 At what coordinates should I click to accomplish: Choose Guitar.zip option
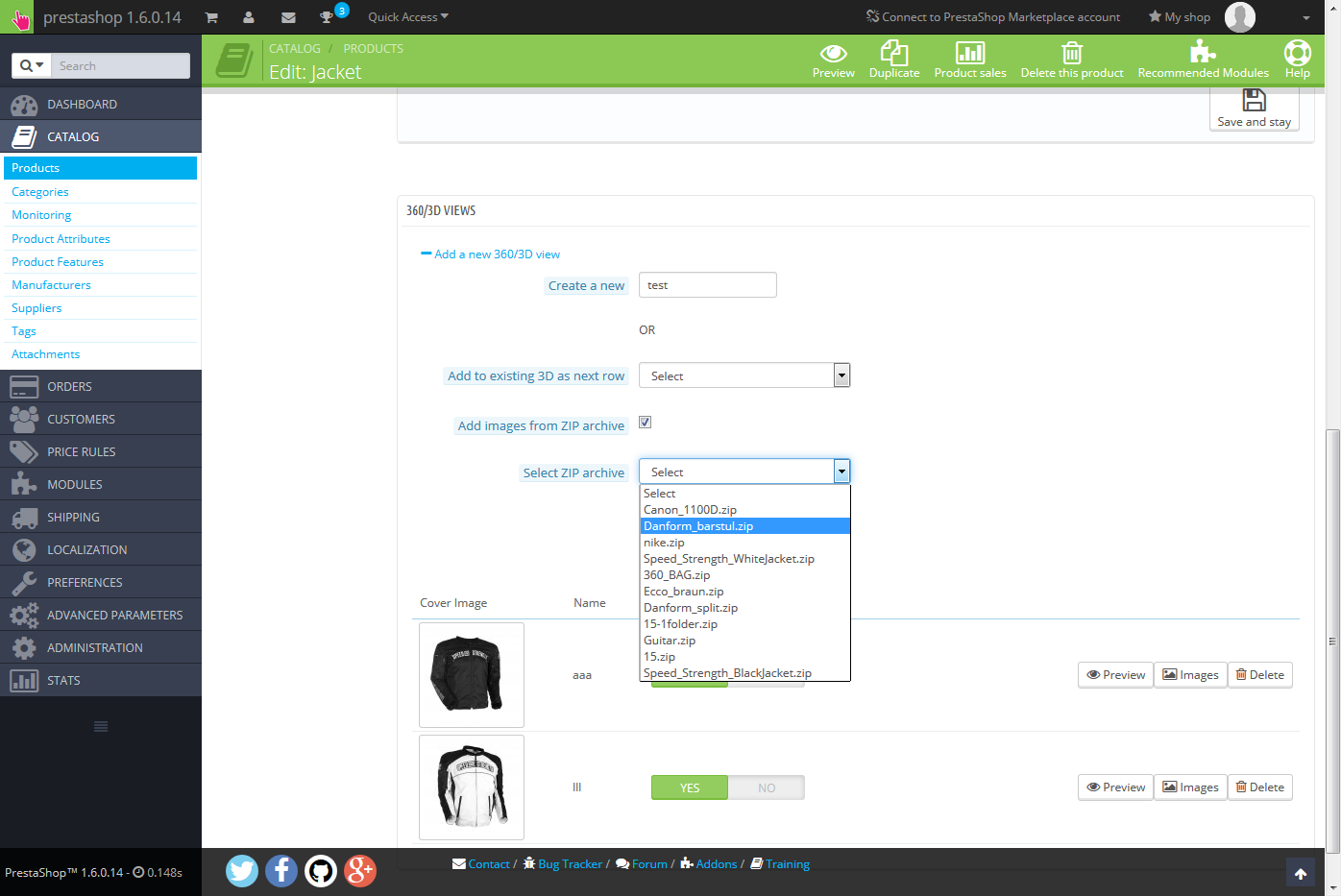(744, 641)
